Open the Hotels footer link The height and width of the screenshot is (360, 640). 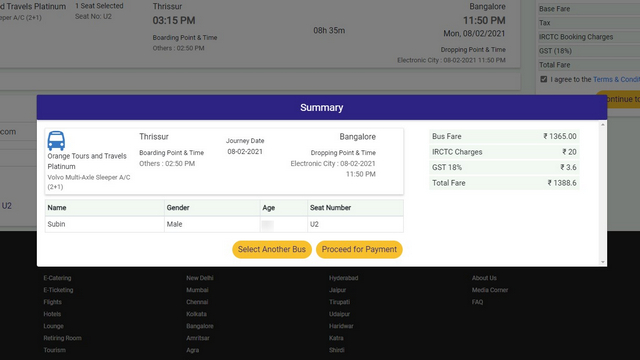pyautogui.click(x=52, y=314)
